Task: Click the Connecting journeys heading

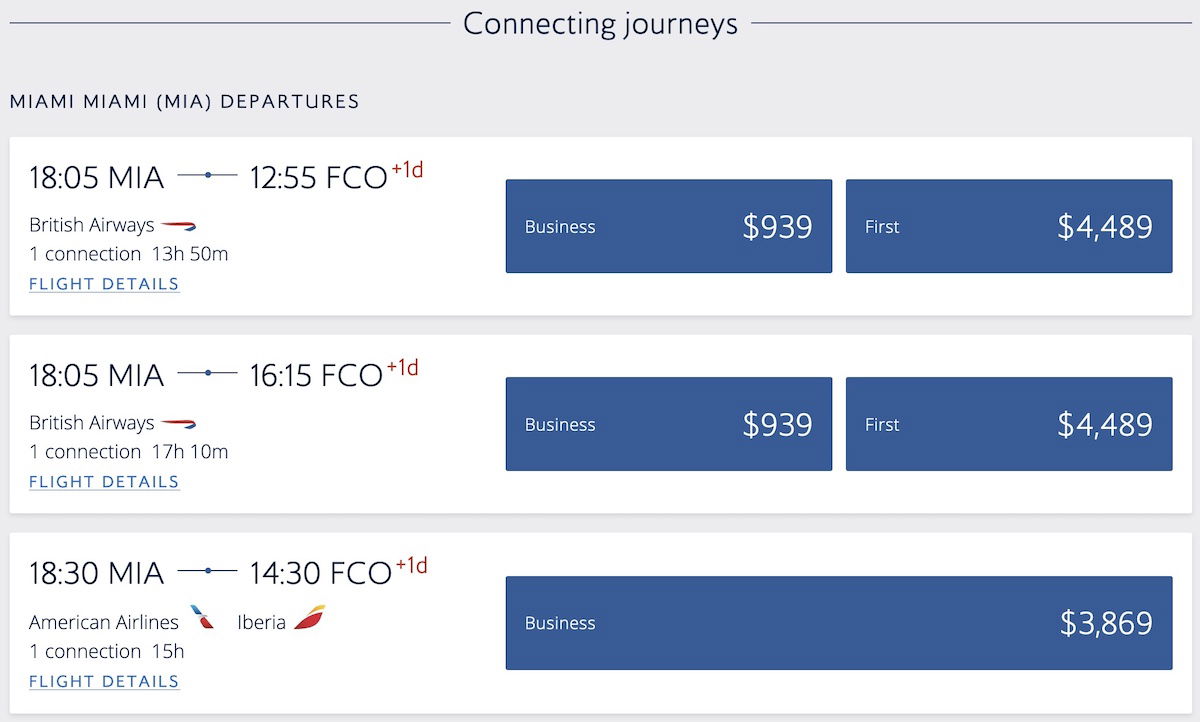Action: pos(600,23)
